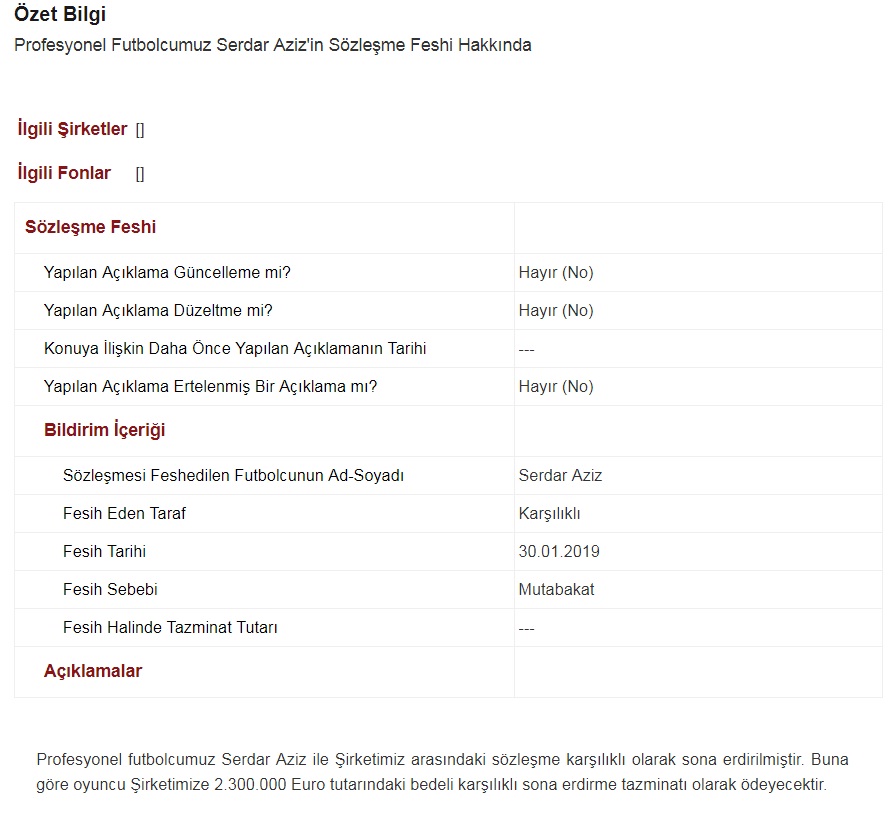Click the empty brackets beside İlgili Fonlar

140,174
